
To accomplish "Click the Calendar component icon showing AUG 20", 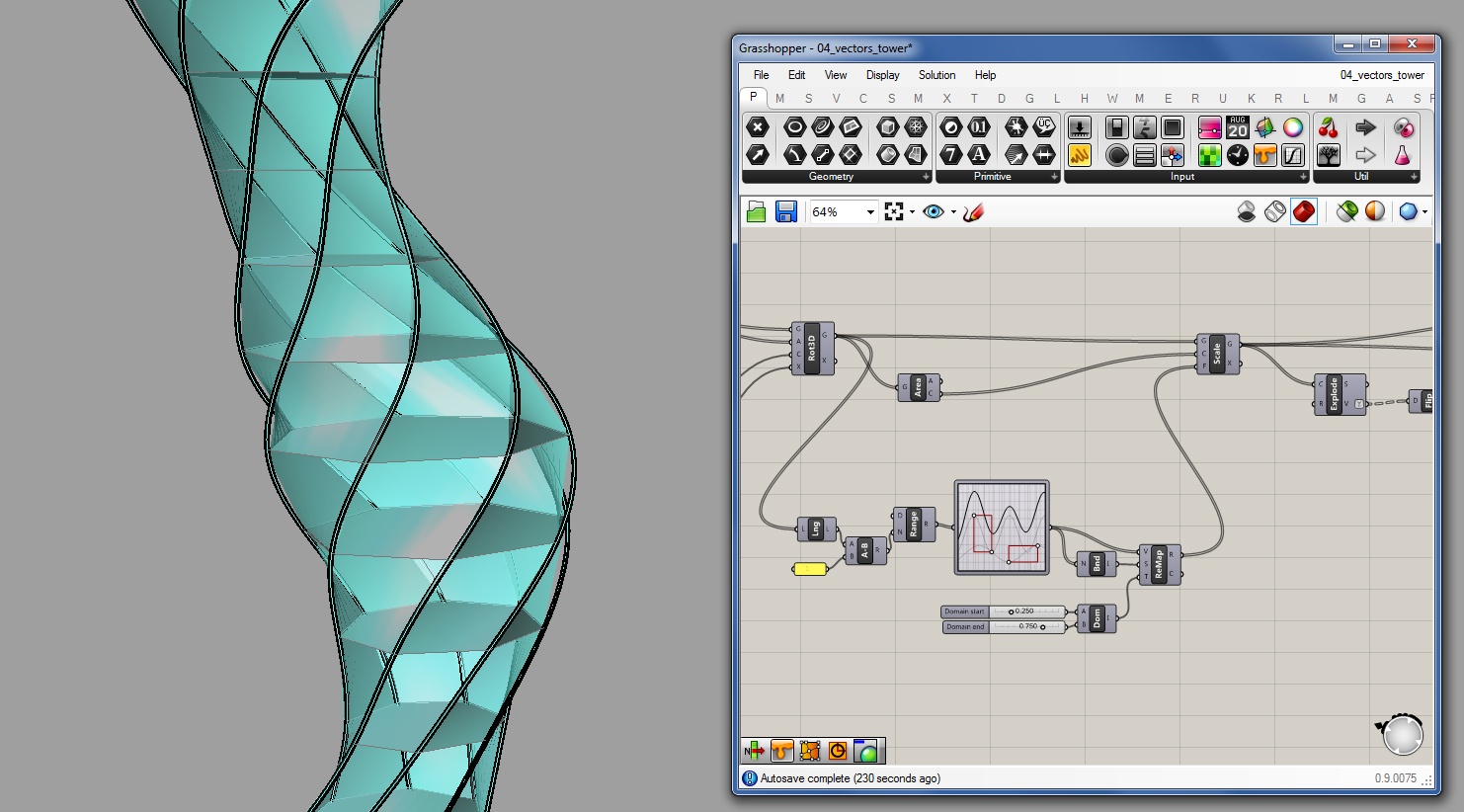I will (x=1238, y=127).
